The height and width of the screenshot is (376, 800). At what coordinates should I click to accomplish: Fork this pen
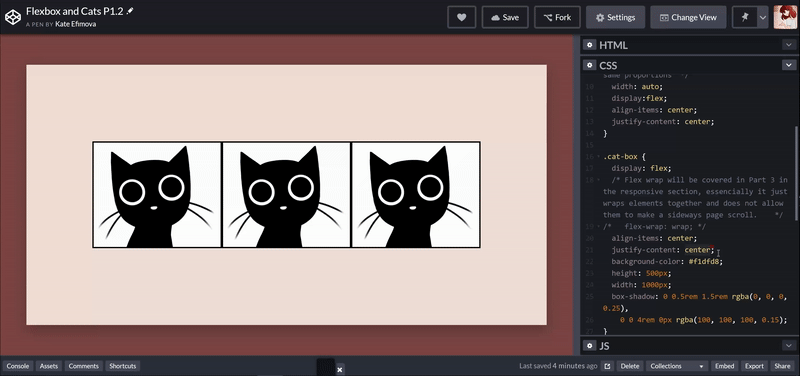pos(557,17)
